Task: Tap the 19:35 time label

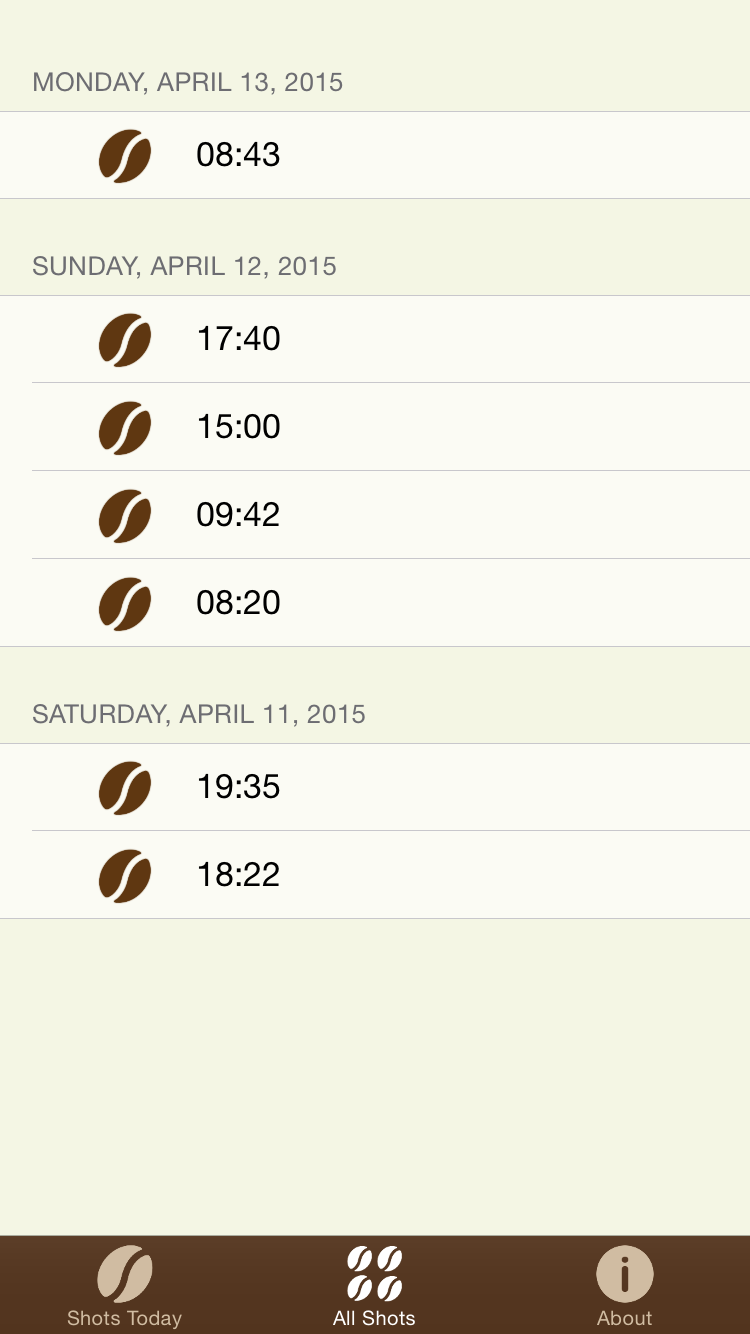Action: [x=238, y=787]
